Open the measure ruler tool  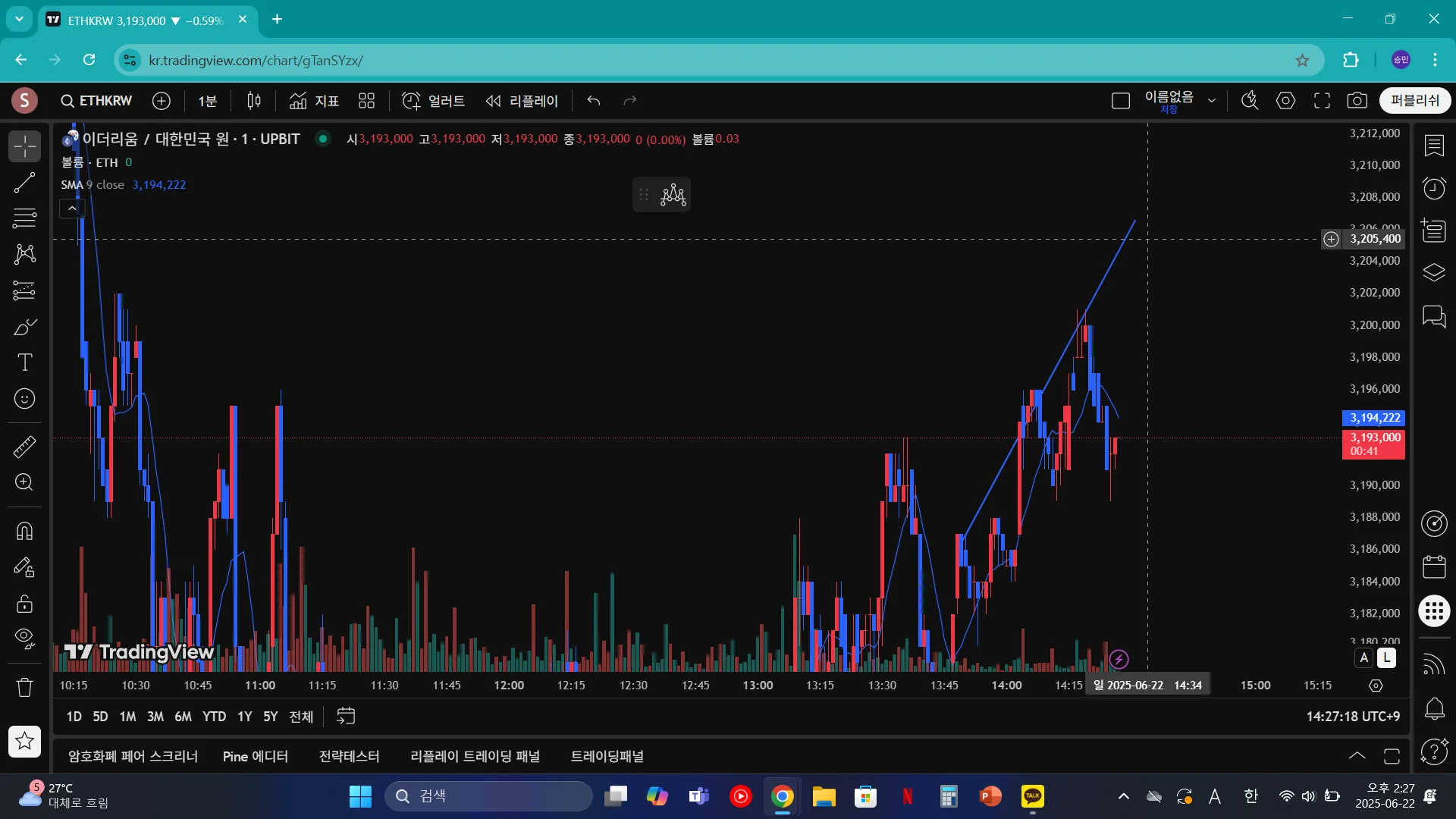(x=24, y=447)
